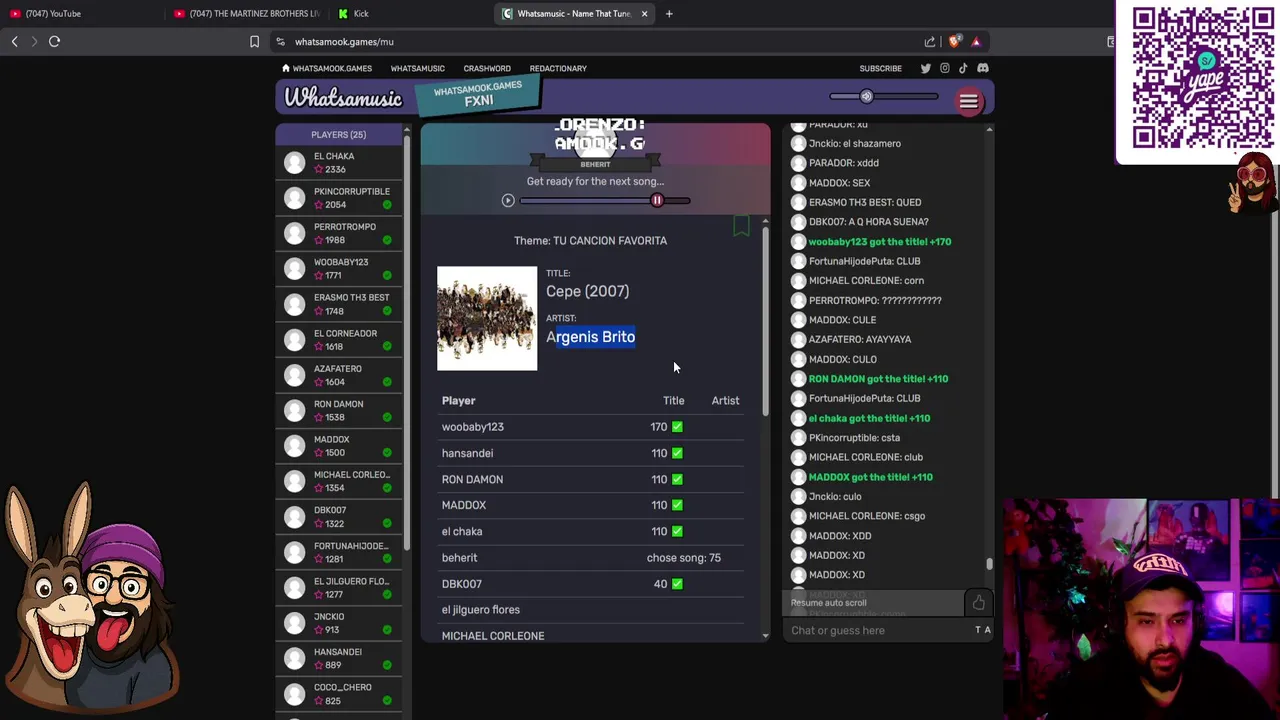This screenshot has width=1280, height=720.
Task: Click Resume auto scroll
Action: click(828, 603)
